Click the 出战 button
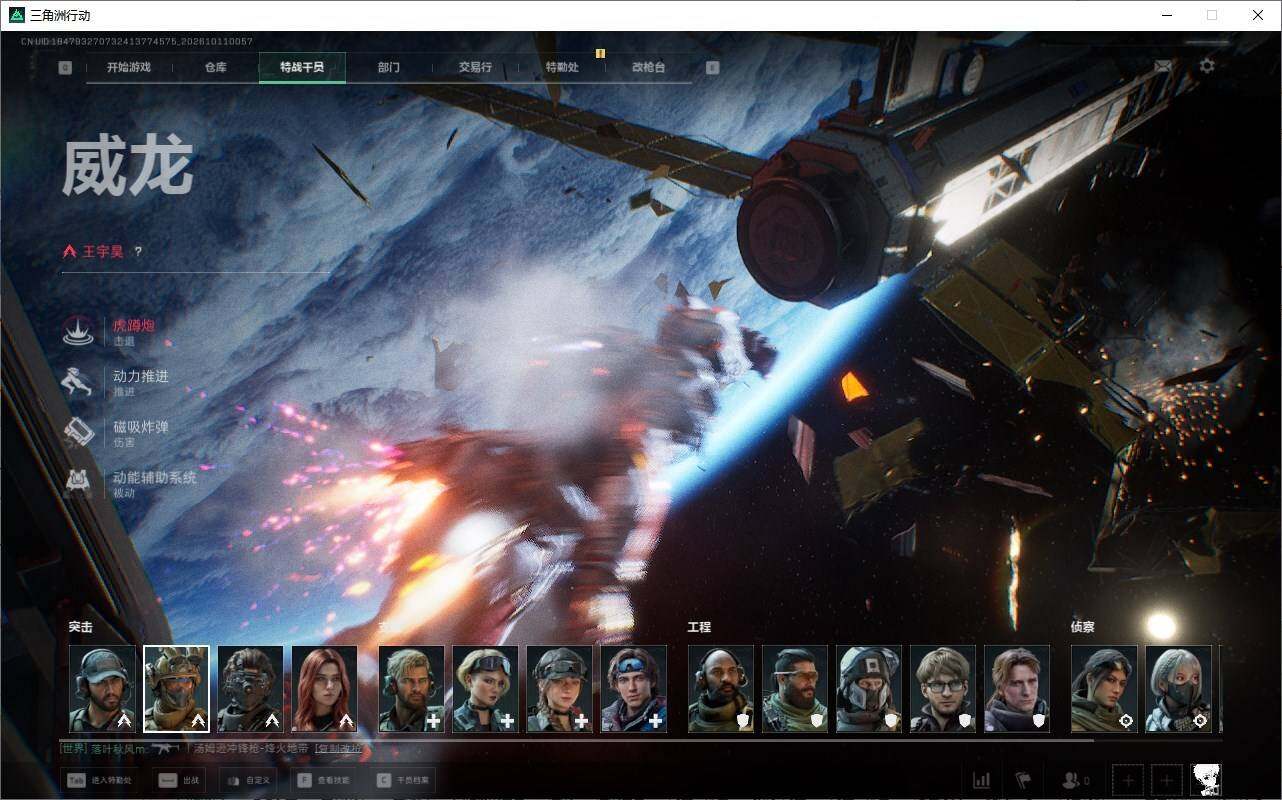The image size is (1282, 800). coord(180,780)
